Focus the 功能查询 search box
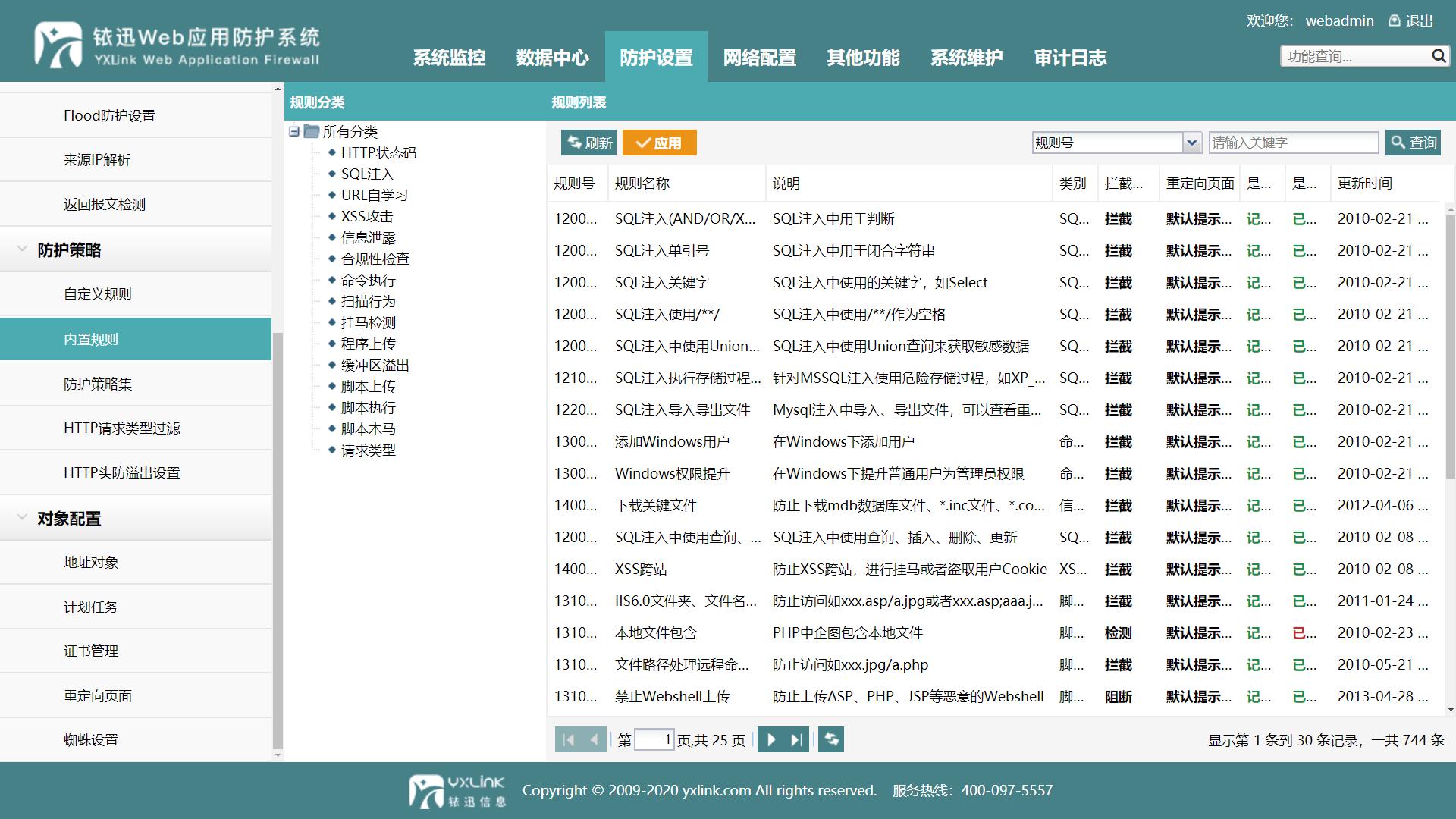This screenshot has height=819, width=1456. point(1355,56)
